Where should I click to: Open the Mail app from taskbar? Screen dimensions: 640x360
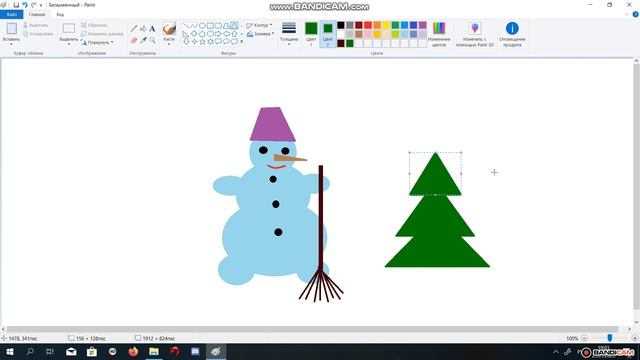(71, 352)
